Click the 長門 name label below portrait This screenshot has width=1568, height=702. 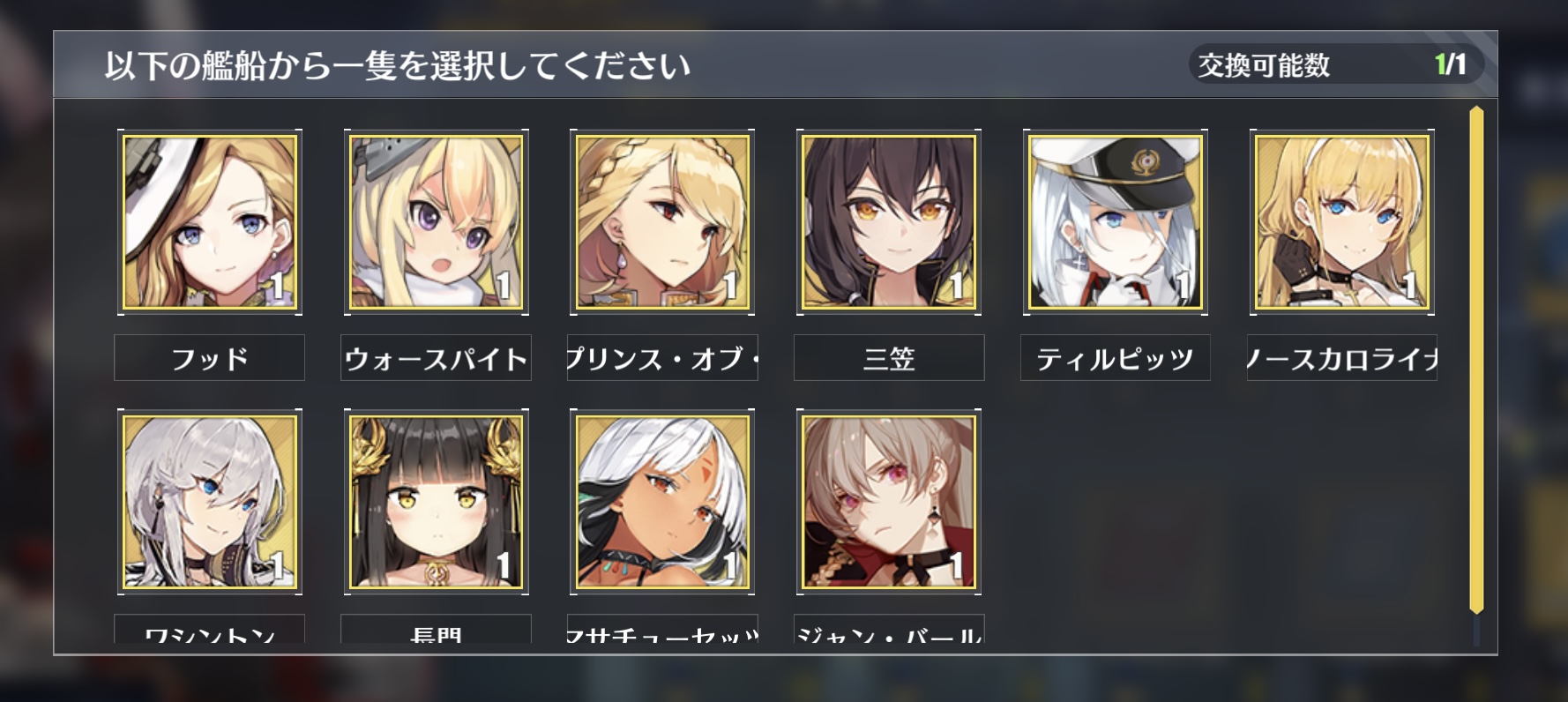point(437,629)
